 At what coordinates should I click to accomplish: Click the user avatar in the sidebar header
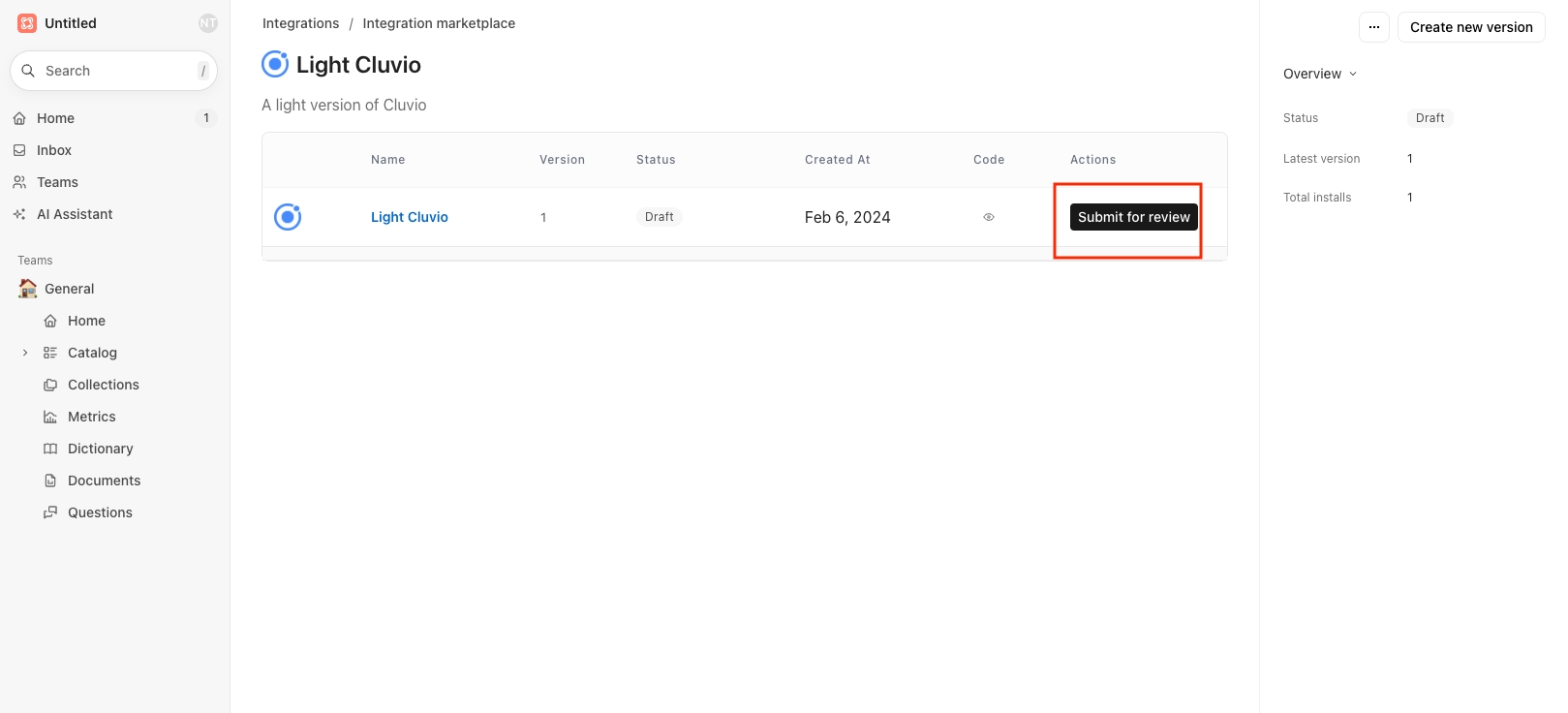click(x=207, y=23)
